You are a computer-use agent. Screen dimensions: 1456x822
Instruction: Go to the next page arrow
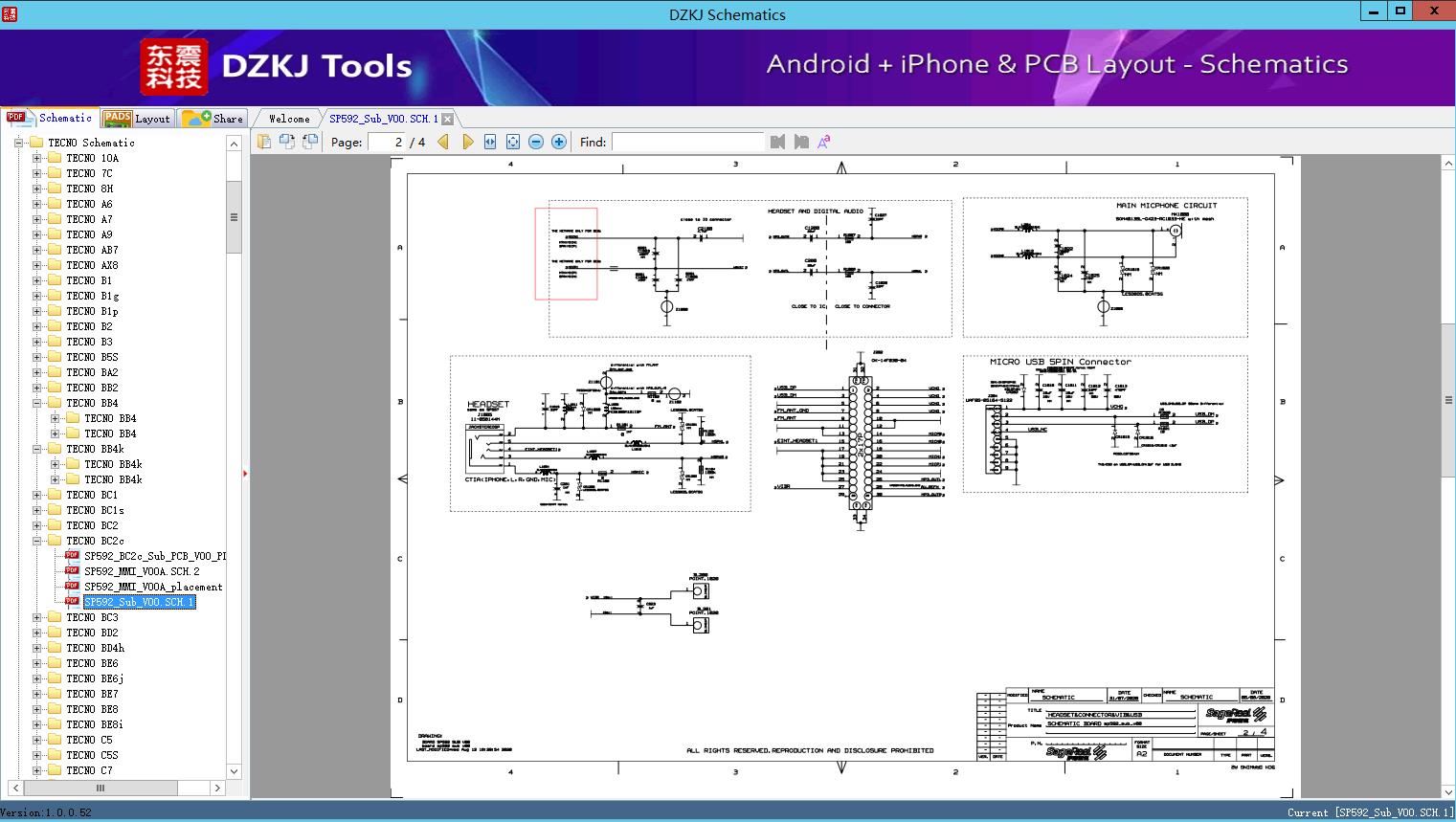point(467,142)
